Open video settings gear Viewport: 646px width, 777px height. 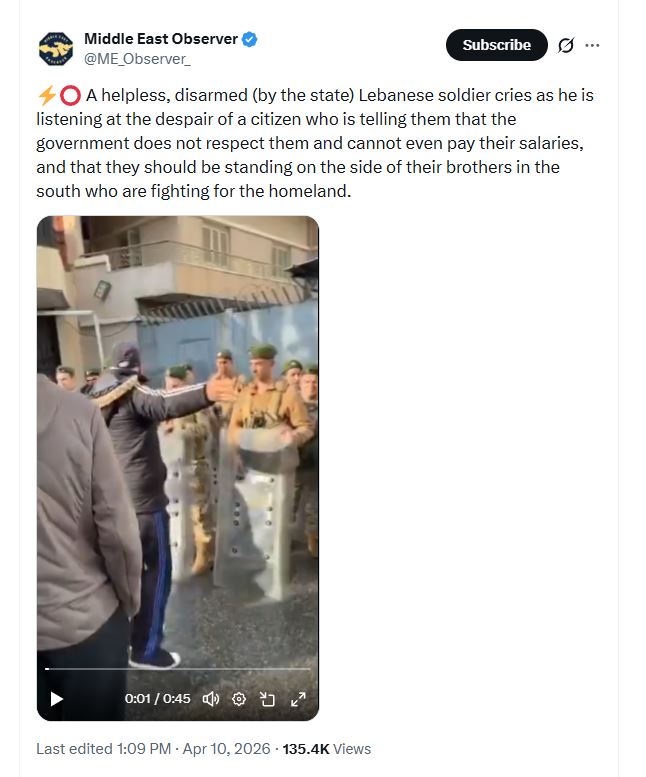click(239, 699)
